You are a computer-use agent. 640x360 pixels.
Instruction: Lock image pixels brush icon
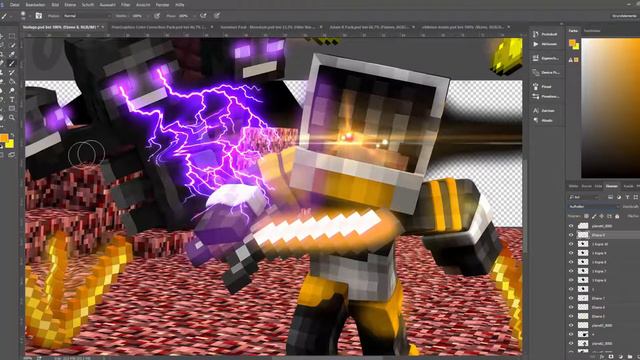click(594, 216)
